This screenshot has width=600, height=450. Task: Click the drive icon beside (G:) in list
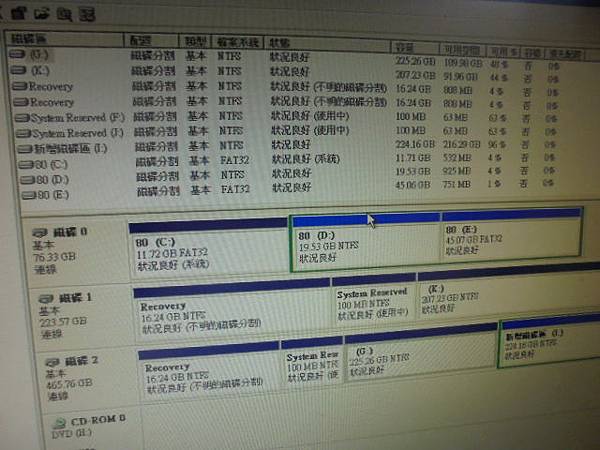coord(17,54)
